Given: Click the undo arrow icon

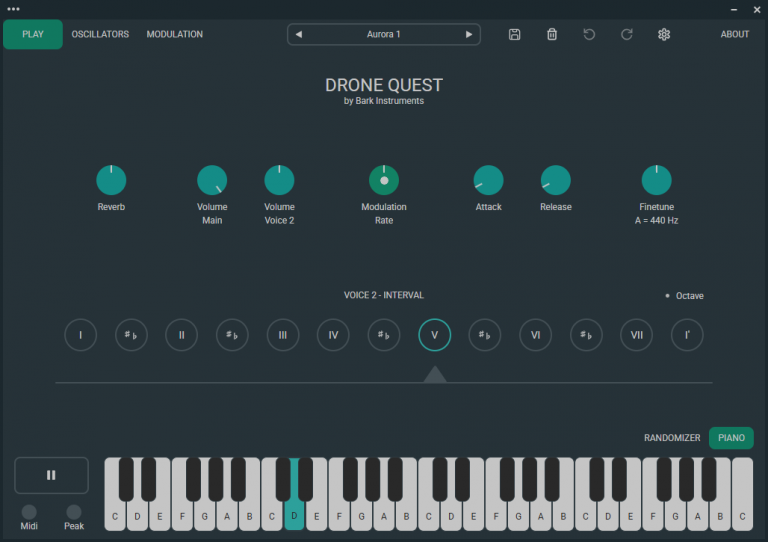Looking at the screenshot, I should [x=589, y=34].
